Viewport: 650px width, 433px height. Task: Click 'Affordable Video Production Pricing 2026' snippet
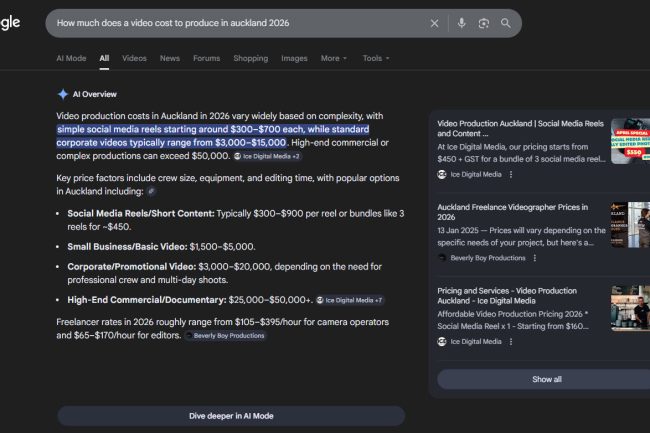[513, 320]
